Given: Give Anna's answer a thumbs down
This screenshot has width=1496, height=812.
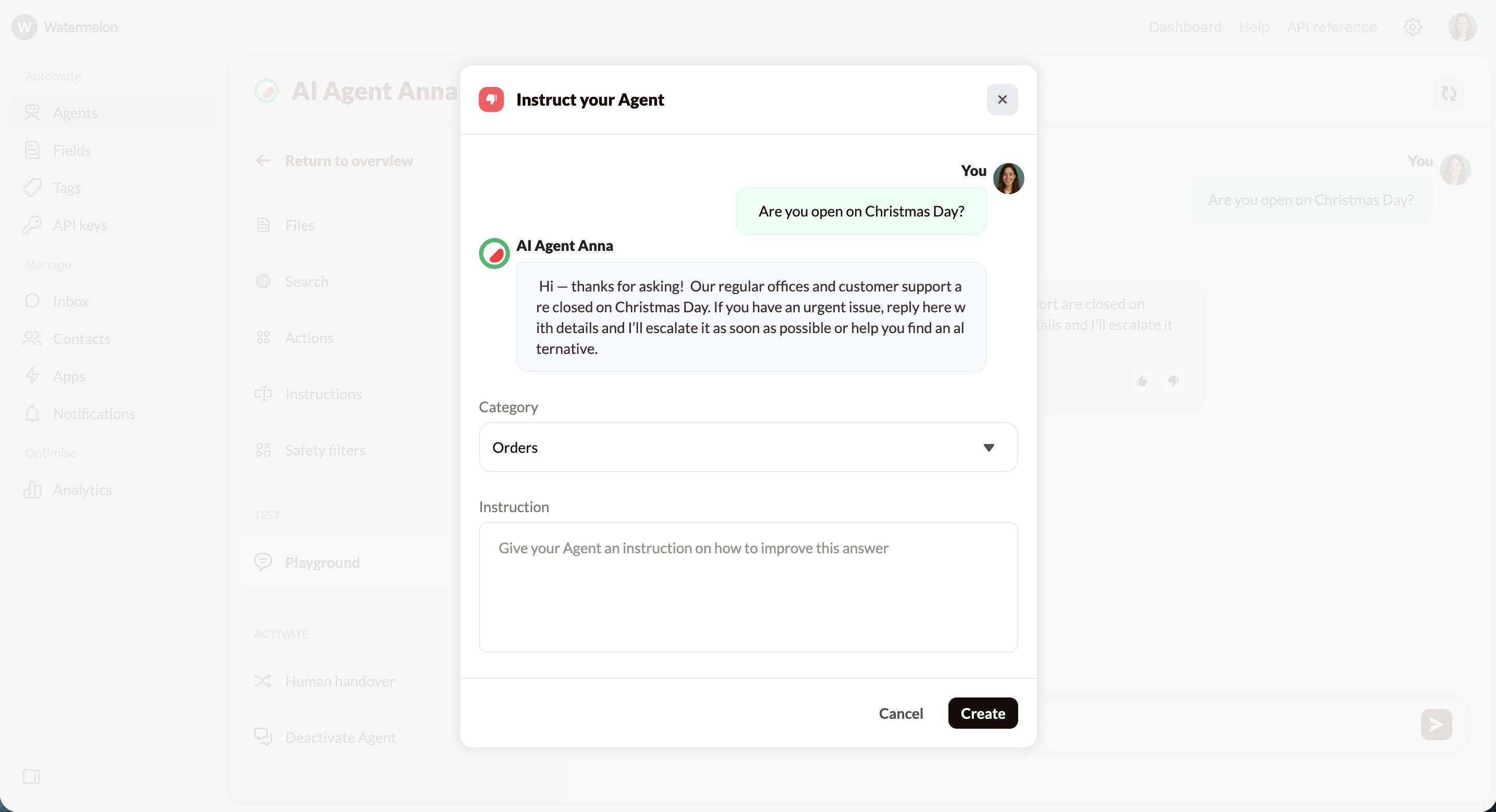Looking at the screenshot, I should (1173, 381).
